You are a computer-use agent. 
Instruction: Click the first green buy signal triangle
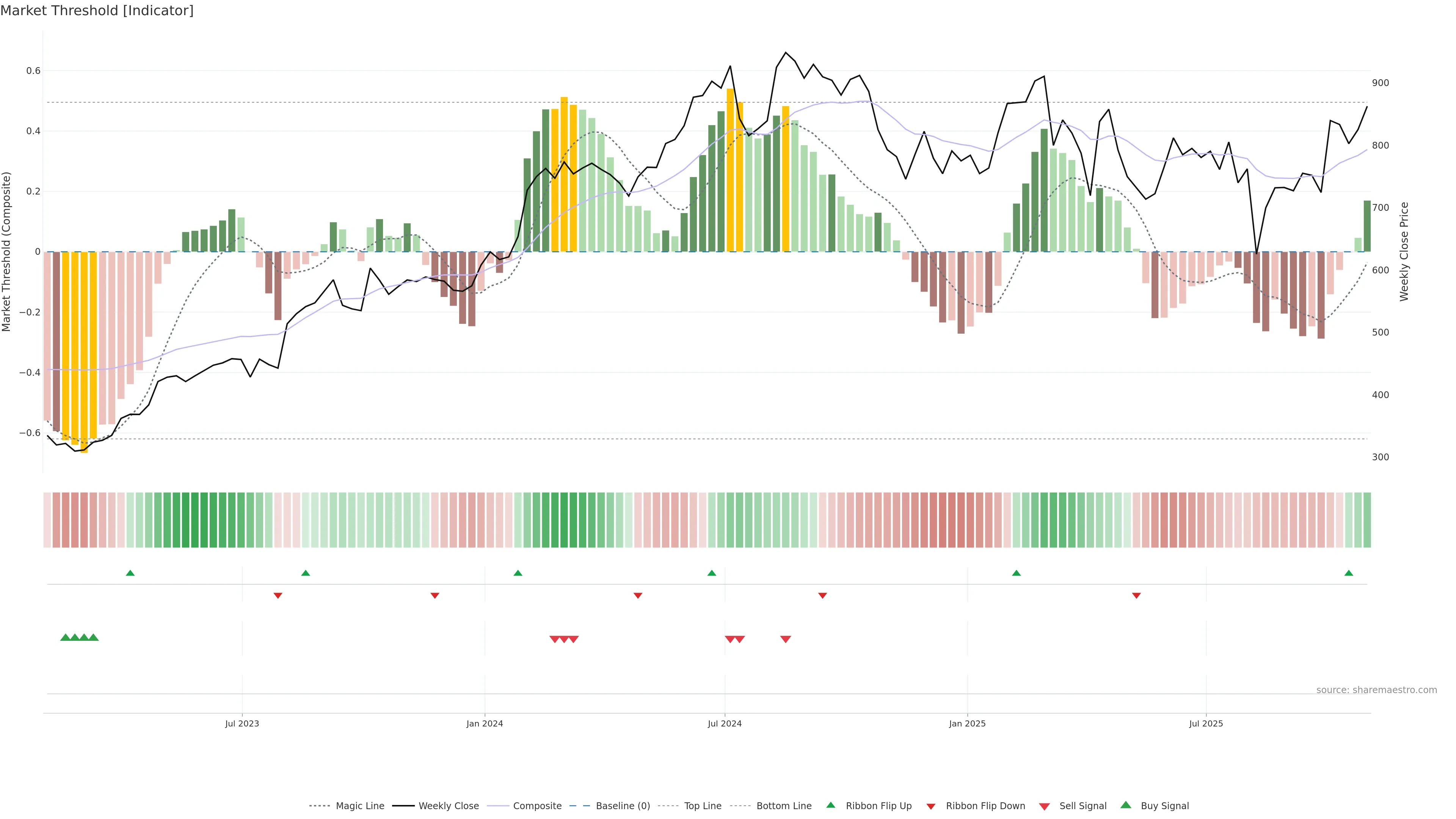pos(65,637)
